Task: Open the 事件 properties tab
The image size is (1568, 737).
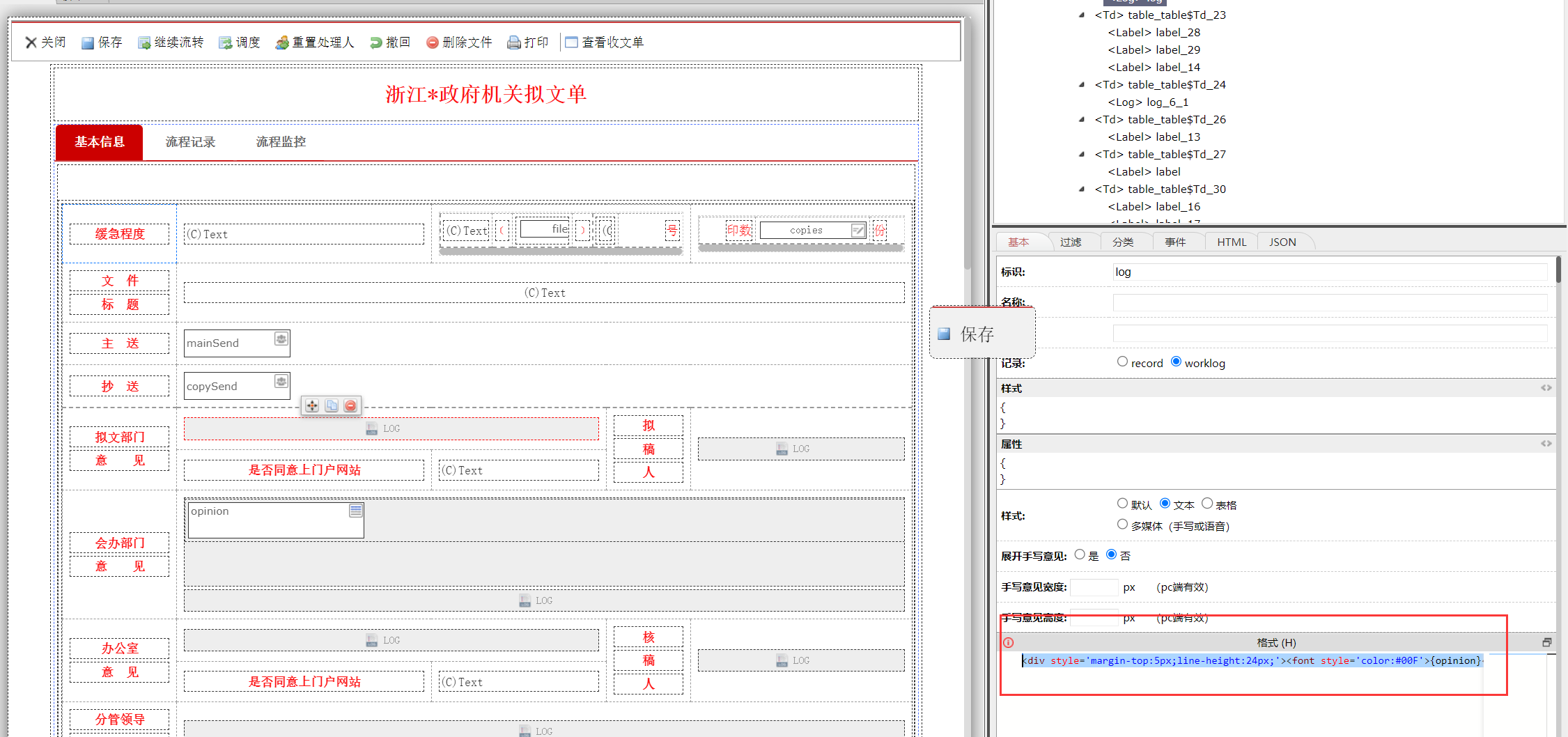Action: tap(1175, 242)
